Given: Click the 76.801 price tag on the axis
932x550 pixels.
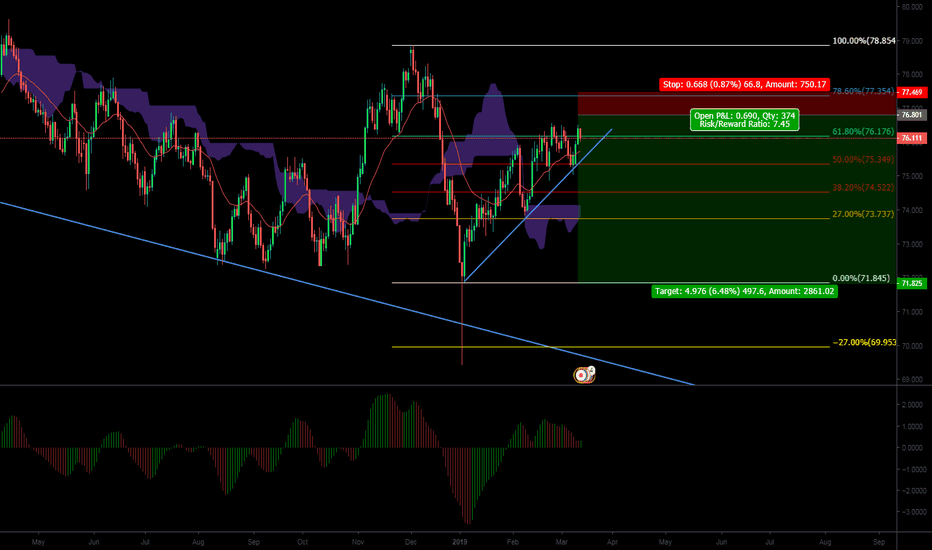Looking at the screenshot, I should coord(912,115).
